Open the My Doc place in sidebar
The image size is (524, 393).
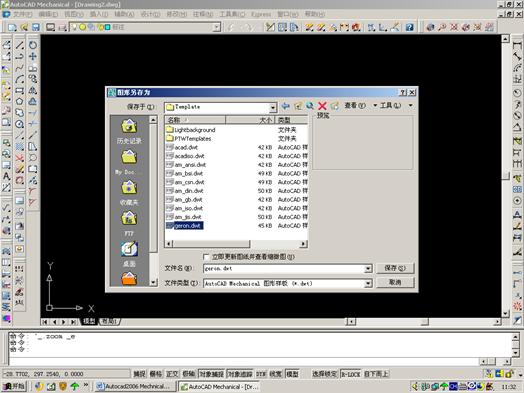[x=129, y=157]
